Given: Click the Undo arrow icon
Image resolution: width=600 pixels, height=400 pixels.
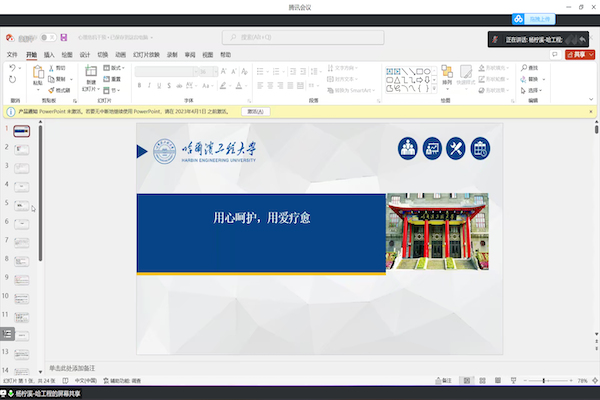Looking at the screenshot, I should coord(12,68).
